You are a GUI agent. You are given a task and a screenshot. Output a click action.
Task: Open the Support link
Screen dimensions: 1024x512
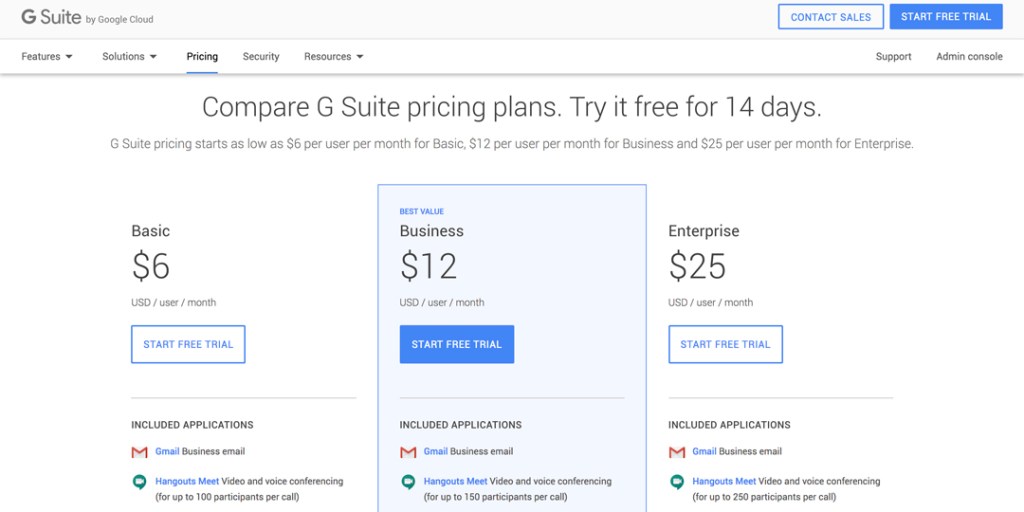[893, 57]
